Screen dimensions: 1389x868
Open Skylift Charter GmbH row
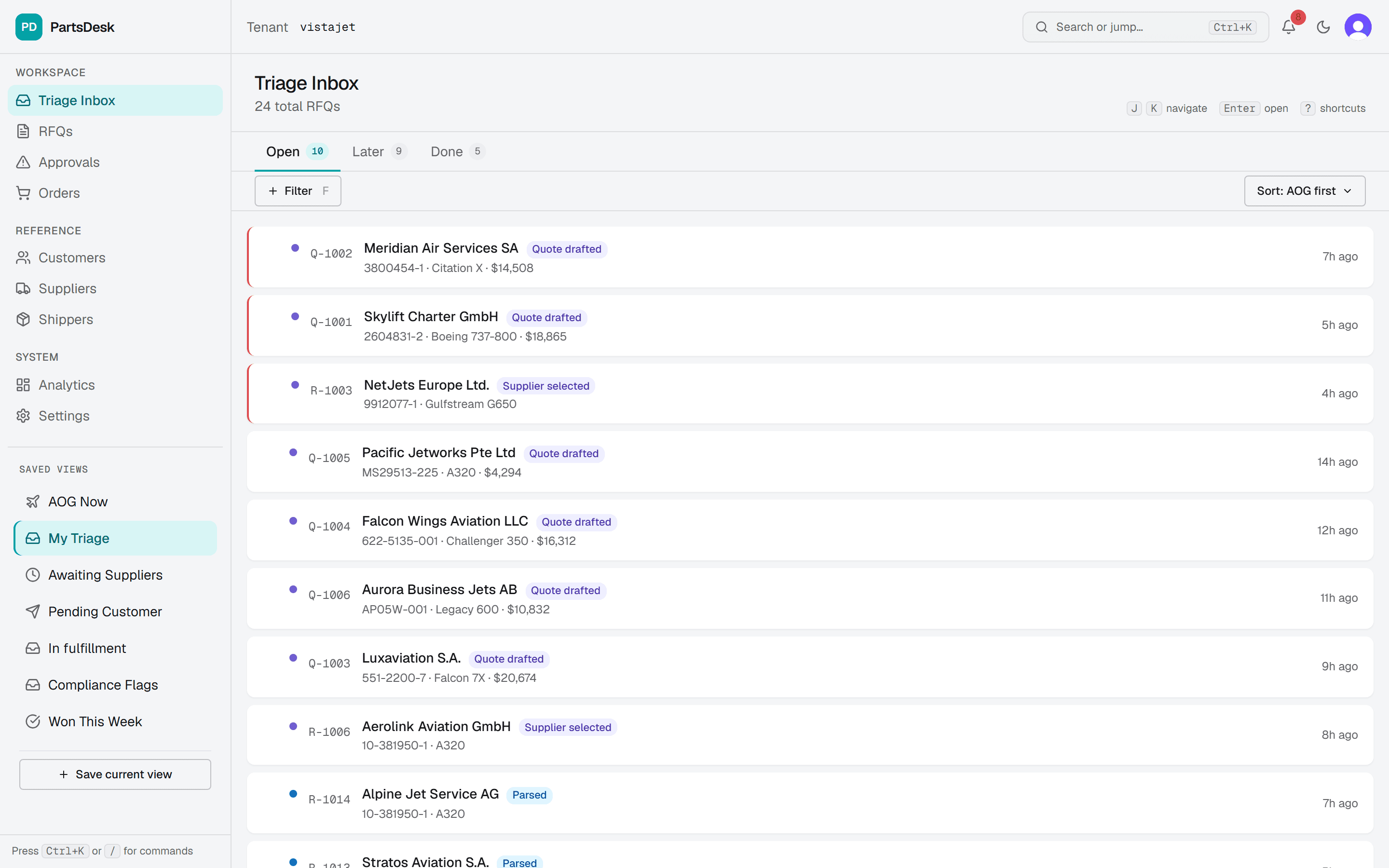point(810,325)
